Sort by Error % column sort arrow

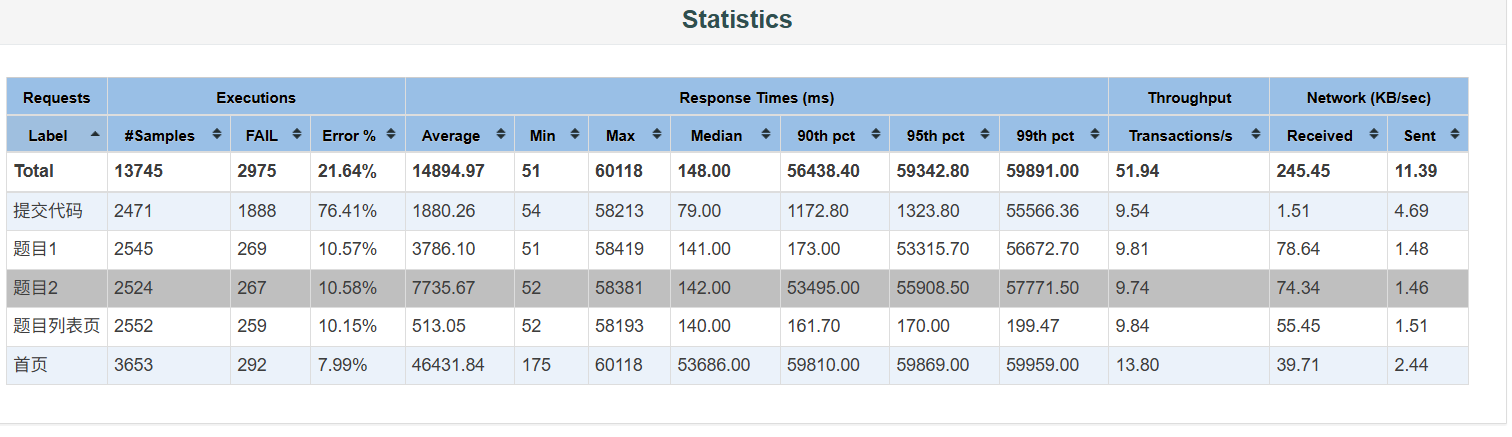pos(391,134)
